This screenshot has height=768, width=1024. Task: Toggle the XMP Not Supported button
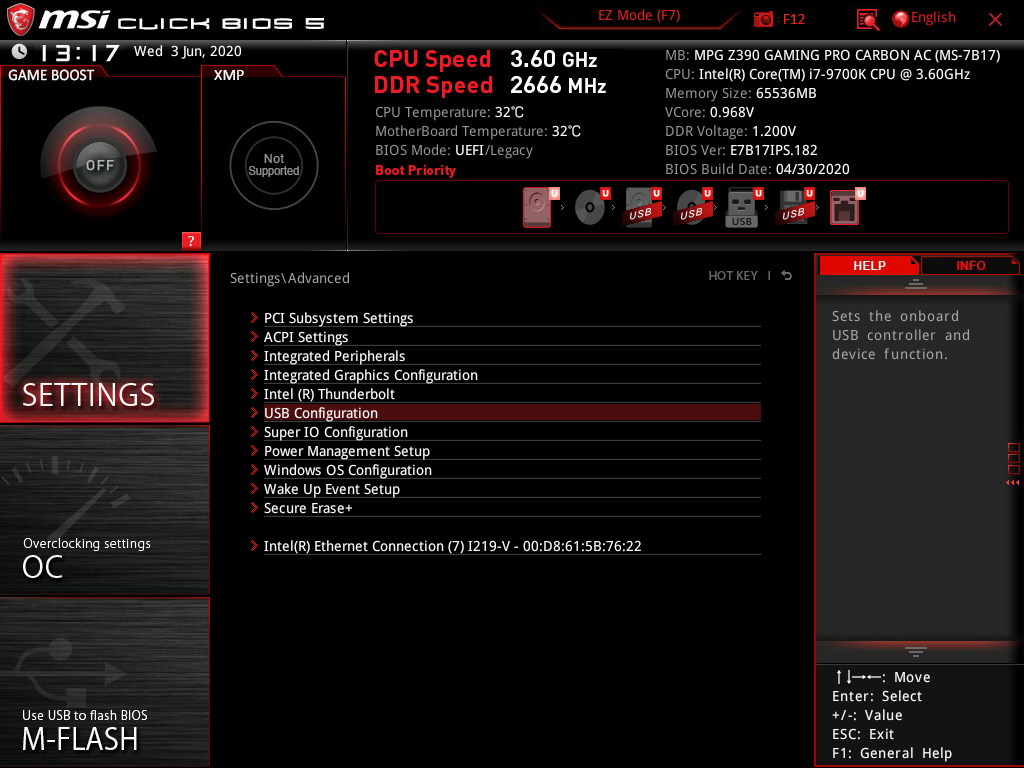274,165
